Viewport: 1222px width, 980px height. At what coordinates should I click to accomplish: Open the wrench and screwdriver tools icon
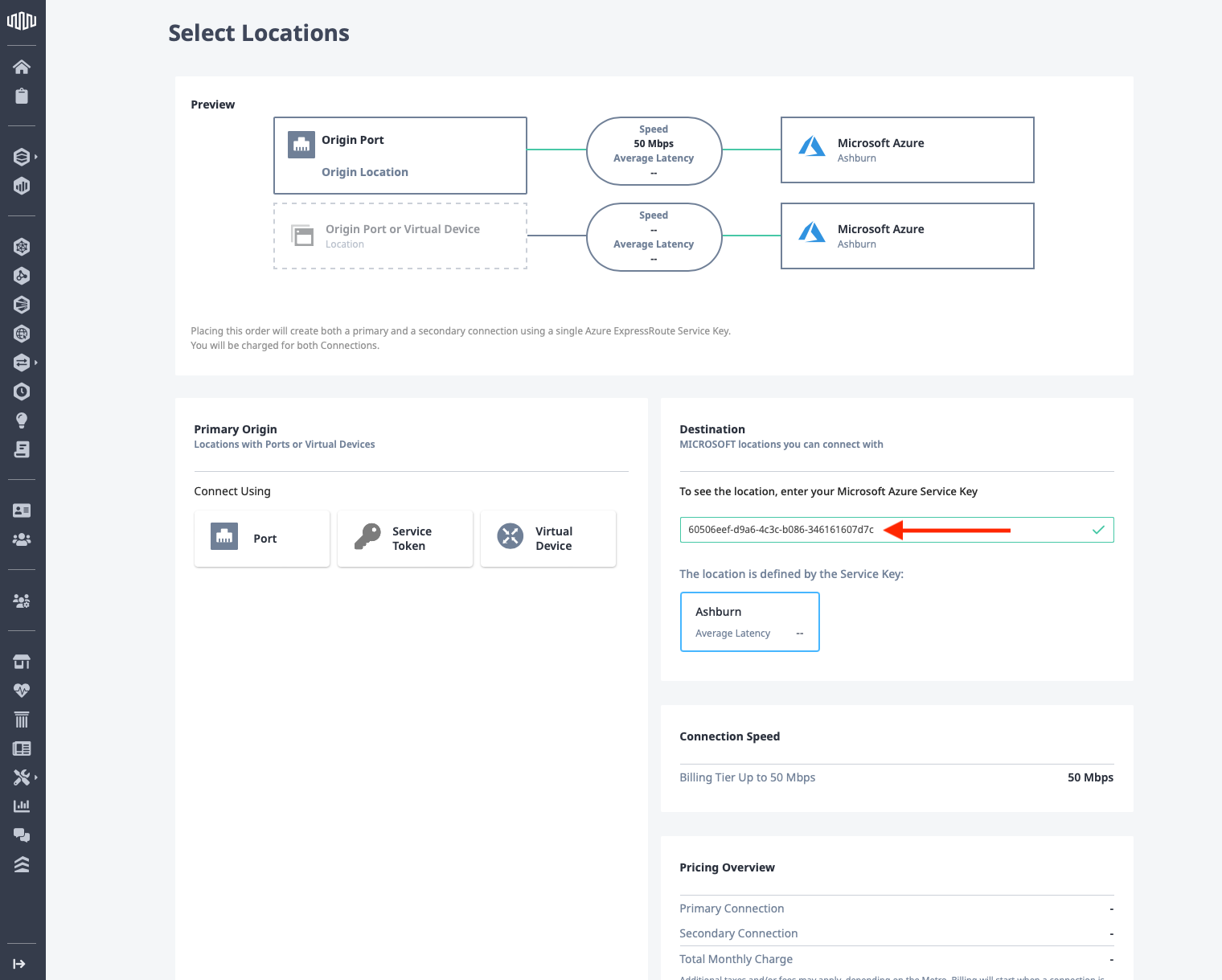pos(22,777)
